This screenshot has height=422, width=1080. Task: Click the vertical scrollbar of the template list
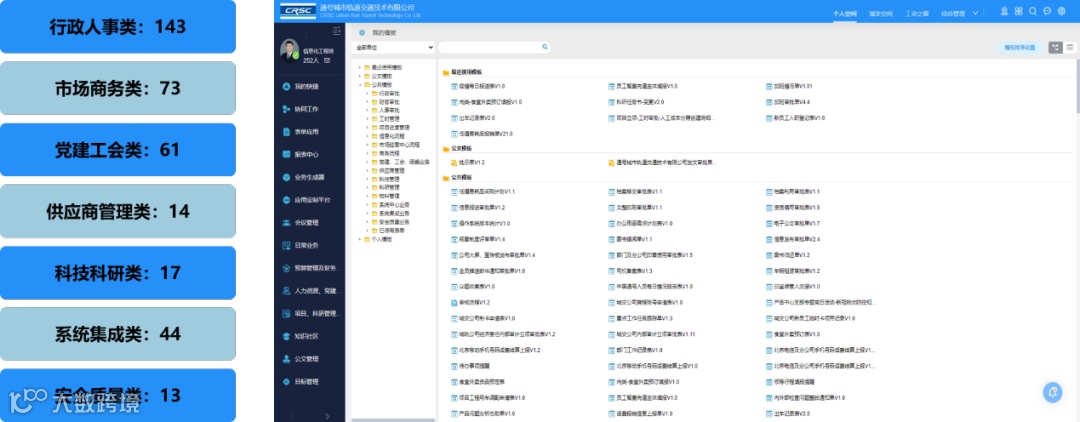coord(1077,86)
